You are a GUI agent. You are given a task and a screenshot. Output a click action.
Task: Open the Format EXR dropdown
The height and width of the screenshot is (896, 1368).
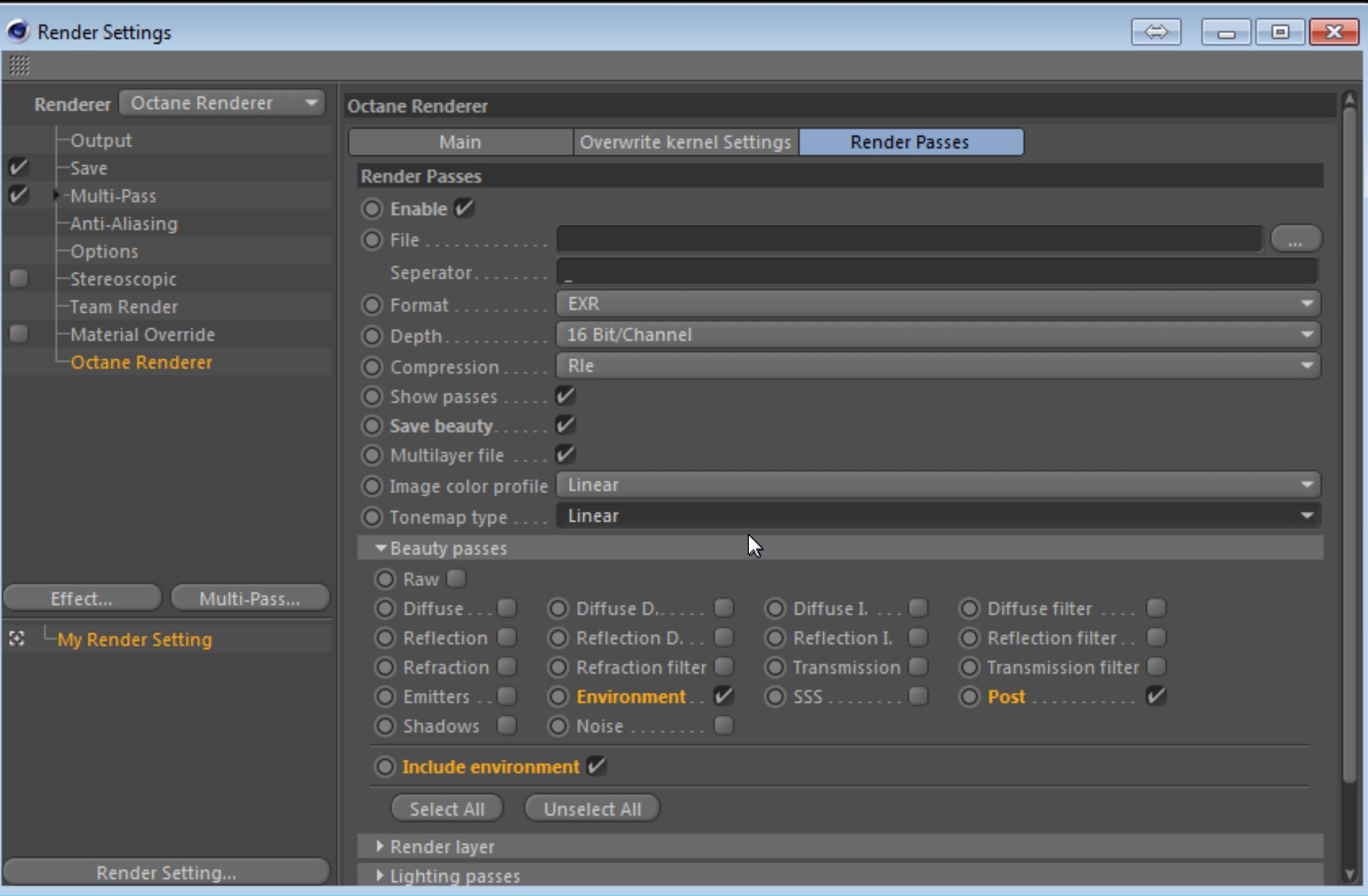pos(938,304)
